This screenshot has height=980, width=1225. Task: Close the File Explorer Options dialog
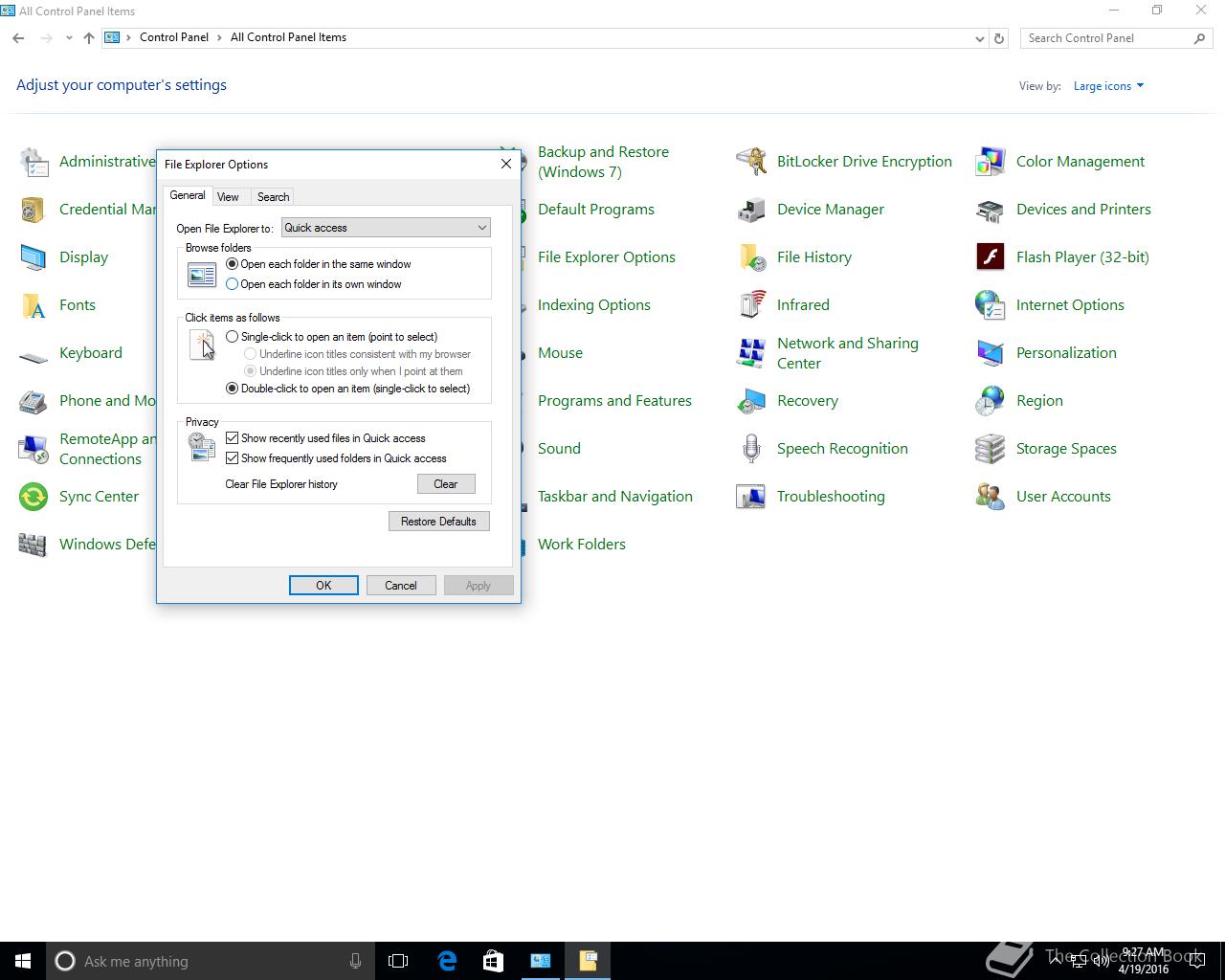506,164
